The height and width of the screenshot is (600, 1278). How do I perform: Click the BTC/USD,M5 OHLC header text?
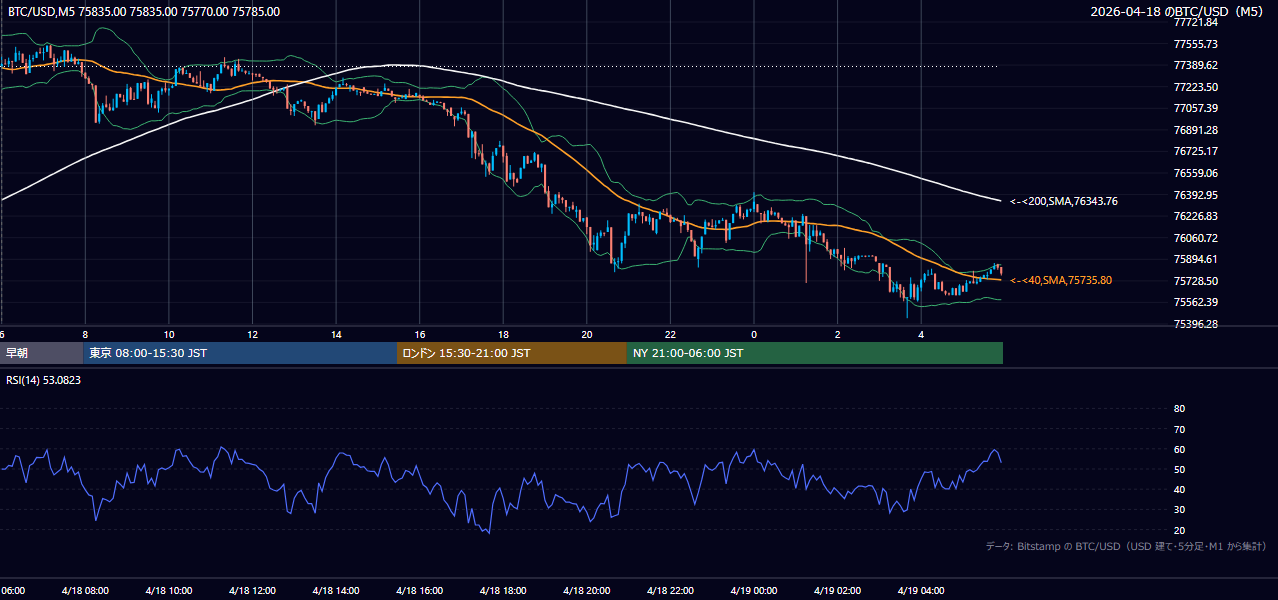pos(144,12)
